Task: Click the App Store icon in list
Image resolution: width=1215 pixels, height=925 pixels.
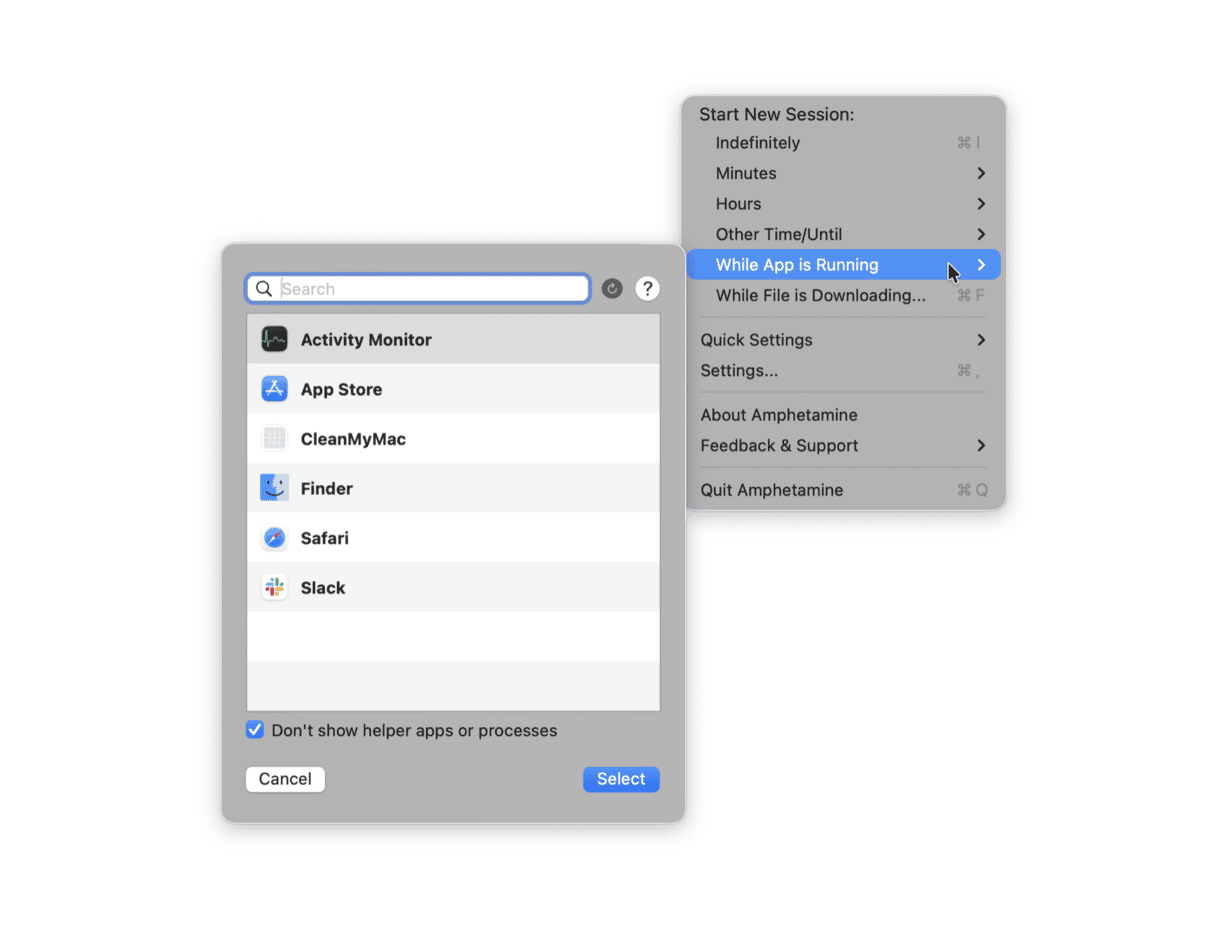Action: point(274,389)
